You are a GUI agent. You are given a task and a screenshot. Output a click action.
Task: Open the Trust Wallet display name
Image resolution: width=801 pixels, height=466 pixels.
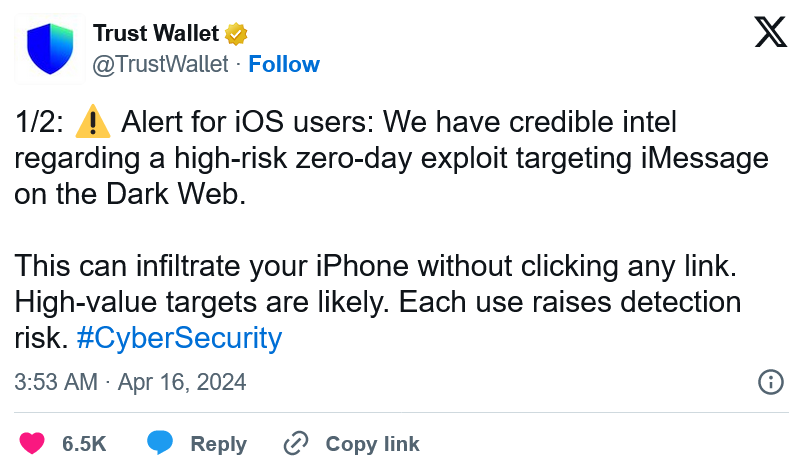(x=156, y=34)
